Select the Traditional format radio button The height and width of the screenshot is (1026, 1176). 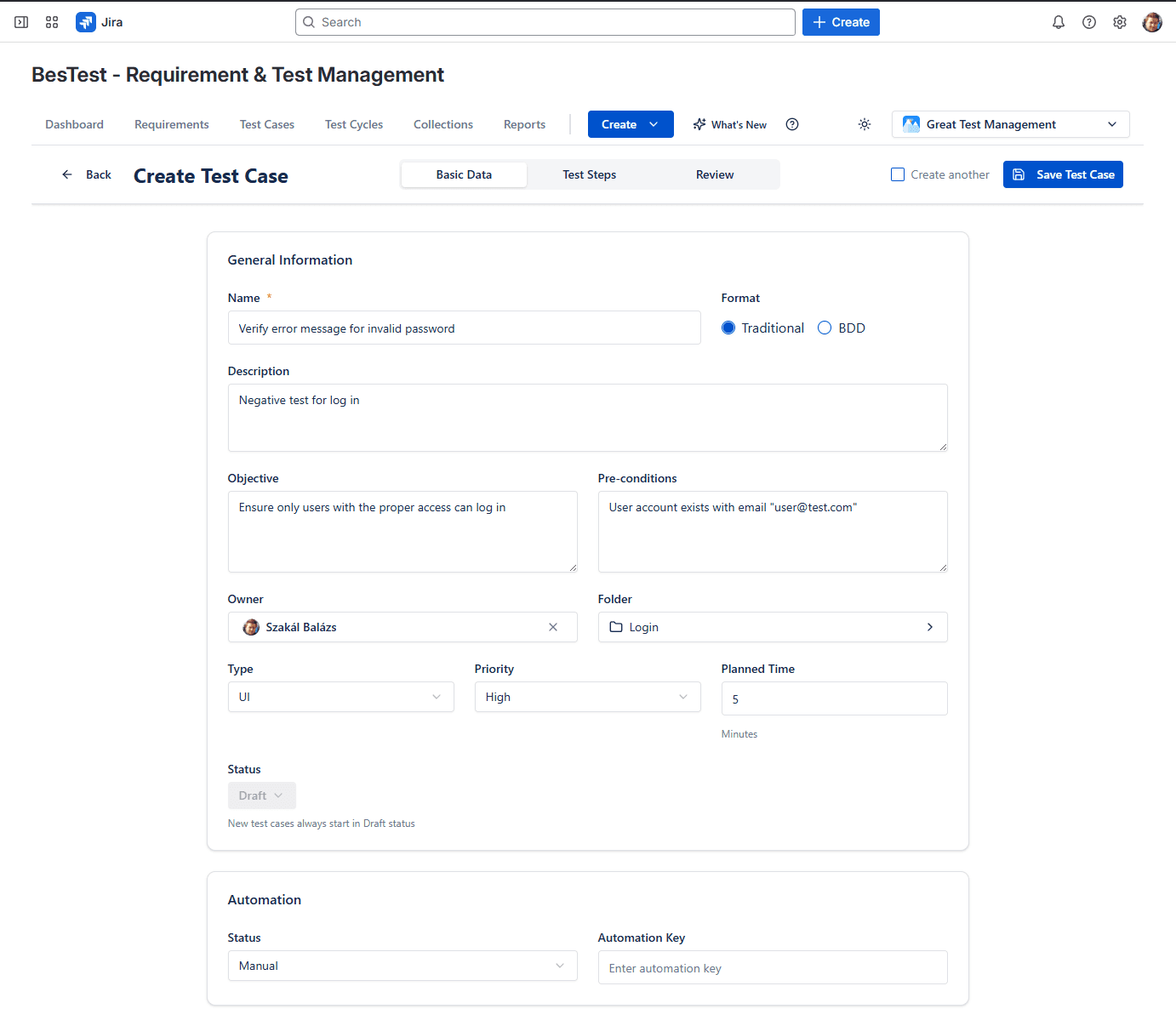pyautogui.click(x=728, y=328)
